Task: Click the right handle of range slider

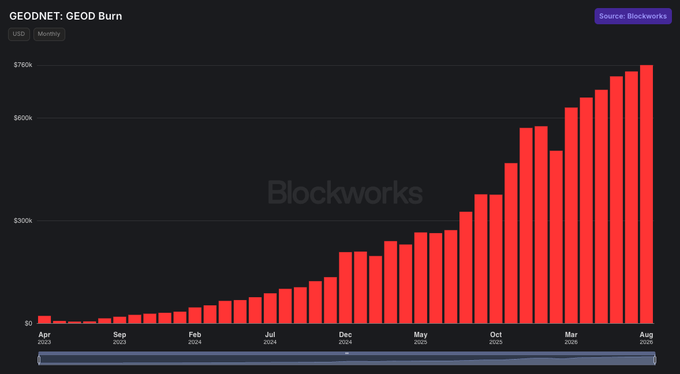Action: click(654, 360)
